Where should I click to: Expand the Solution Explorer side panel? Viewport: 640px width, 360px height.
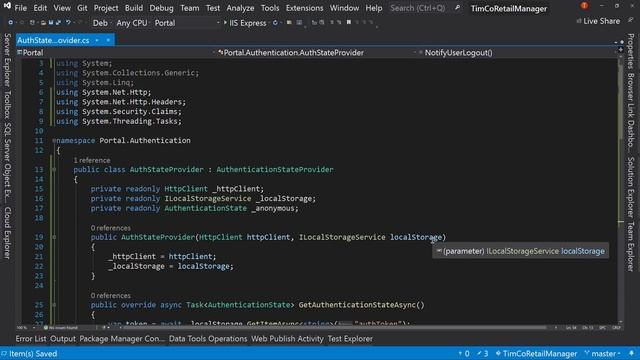(631, 187)
